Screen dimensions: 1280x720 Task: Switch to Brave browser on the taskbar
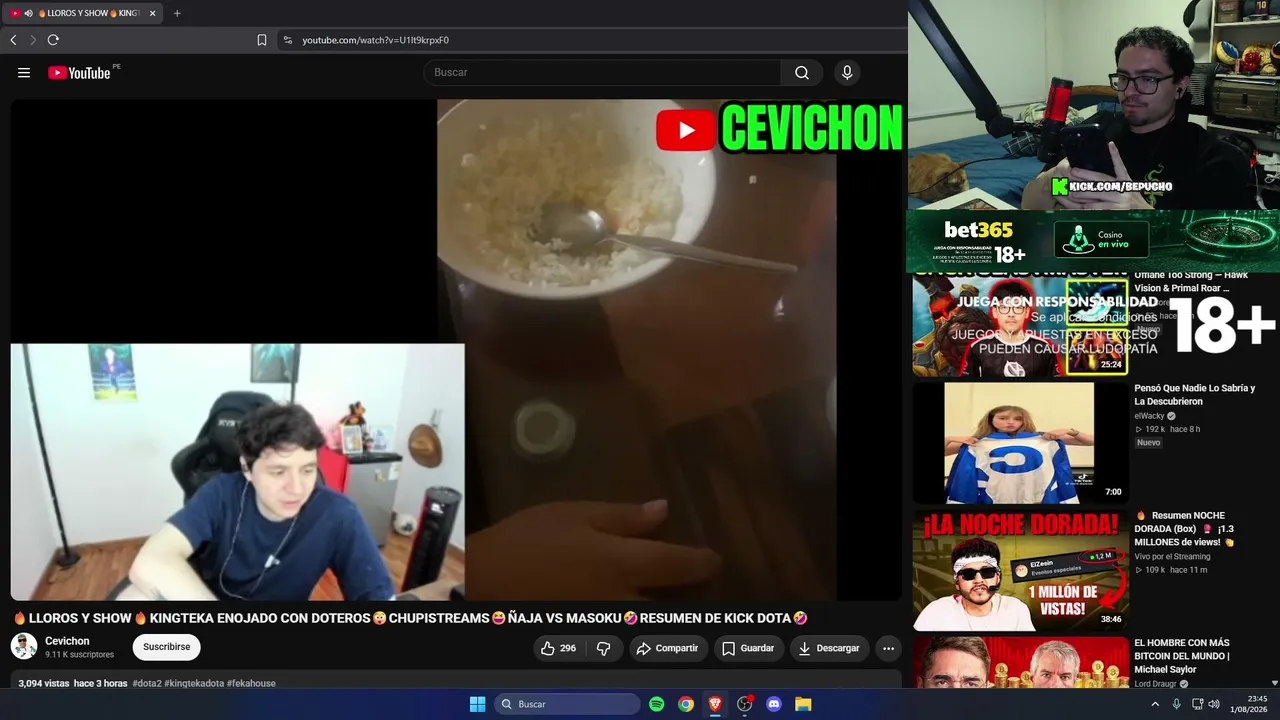tap(715, 704)
